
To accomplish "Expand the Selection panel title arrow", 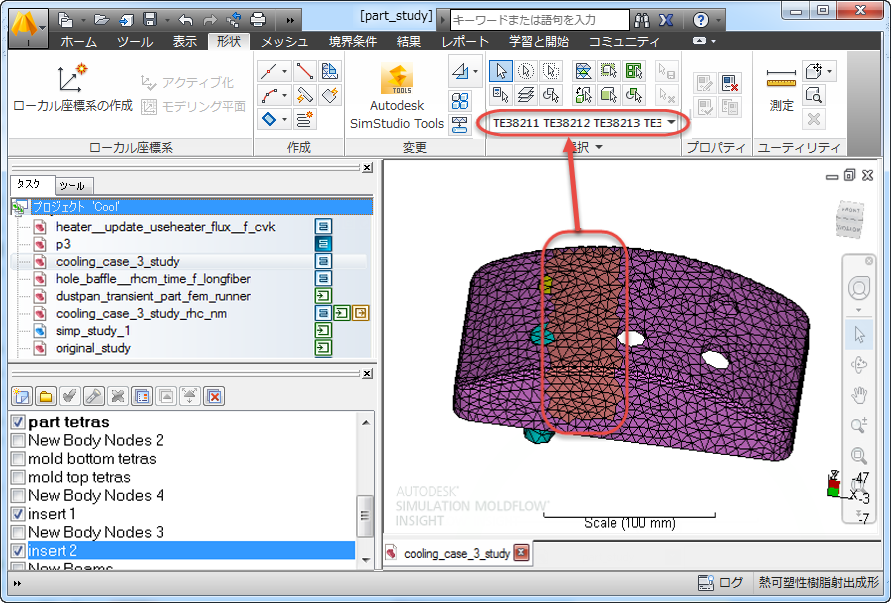I will [x=598, y=148].
